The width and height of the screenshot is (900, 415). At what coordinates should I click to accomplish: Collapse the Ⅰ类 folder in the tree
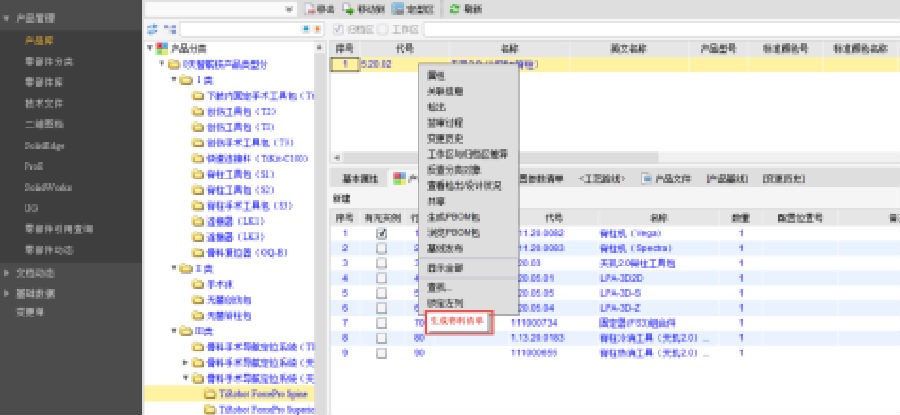click(174, 80)
